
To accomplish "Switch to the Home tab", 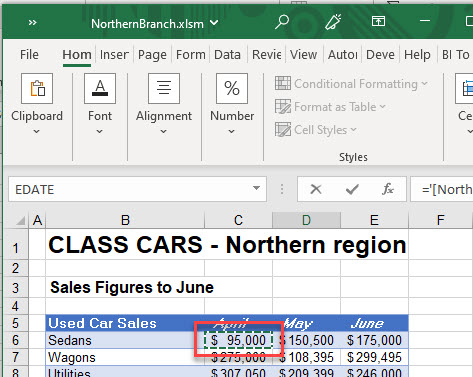I will click(x=77, y=54).
